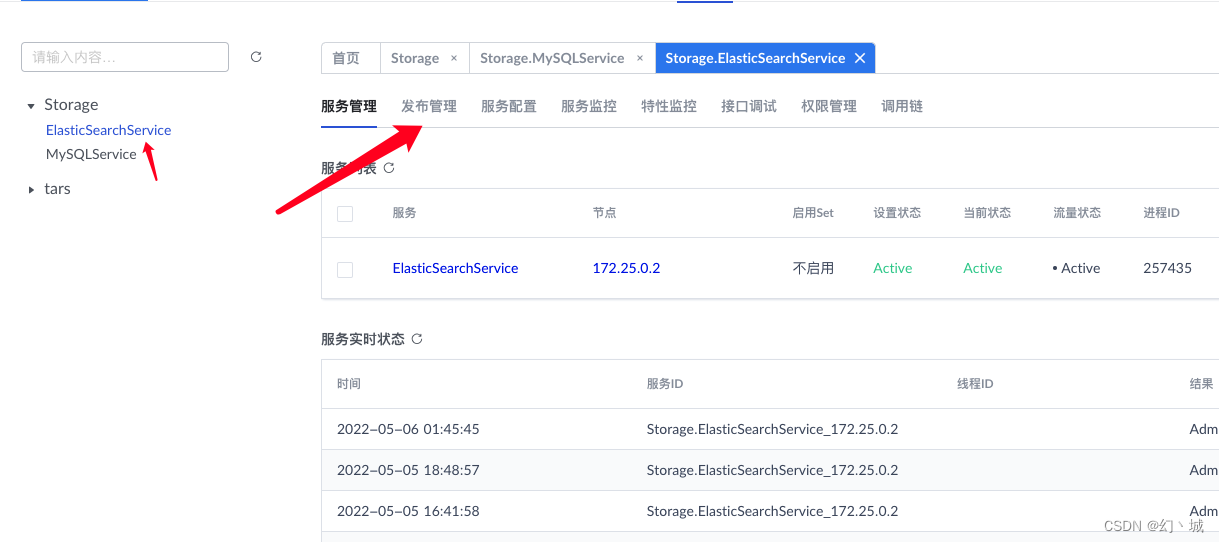Open the 服务配置 sub-tab
1219x542 pixels.
point(509,106)
